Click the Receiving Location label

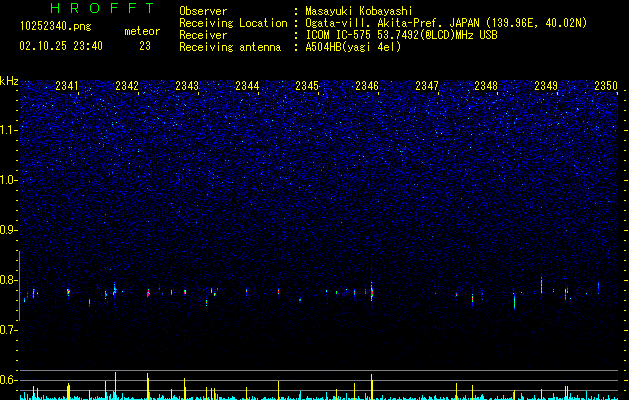pos(233,23)
